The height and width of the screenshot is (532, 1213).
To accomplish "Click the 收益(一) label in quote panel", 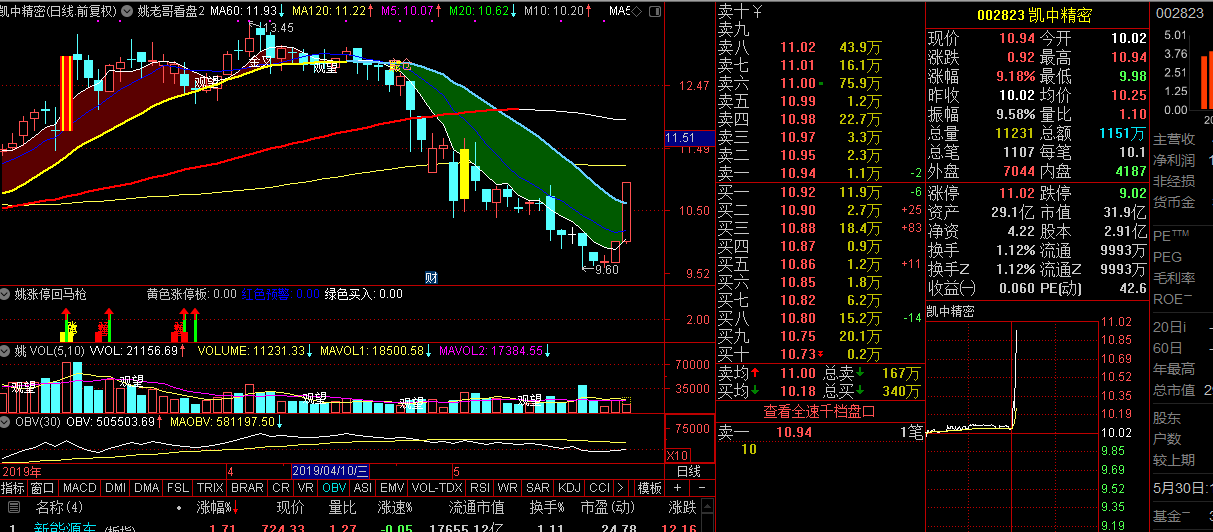I will click(951, 288).
